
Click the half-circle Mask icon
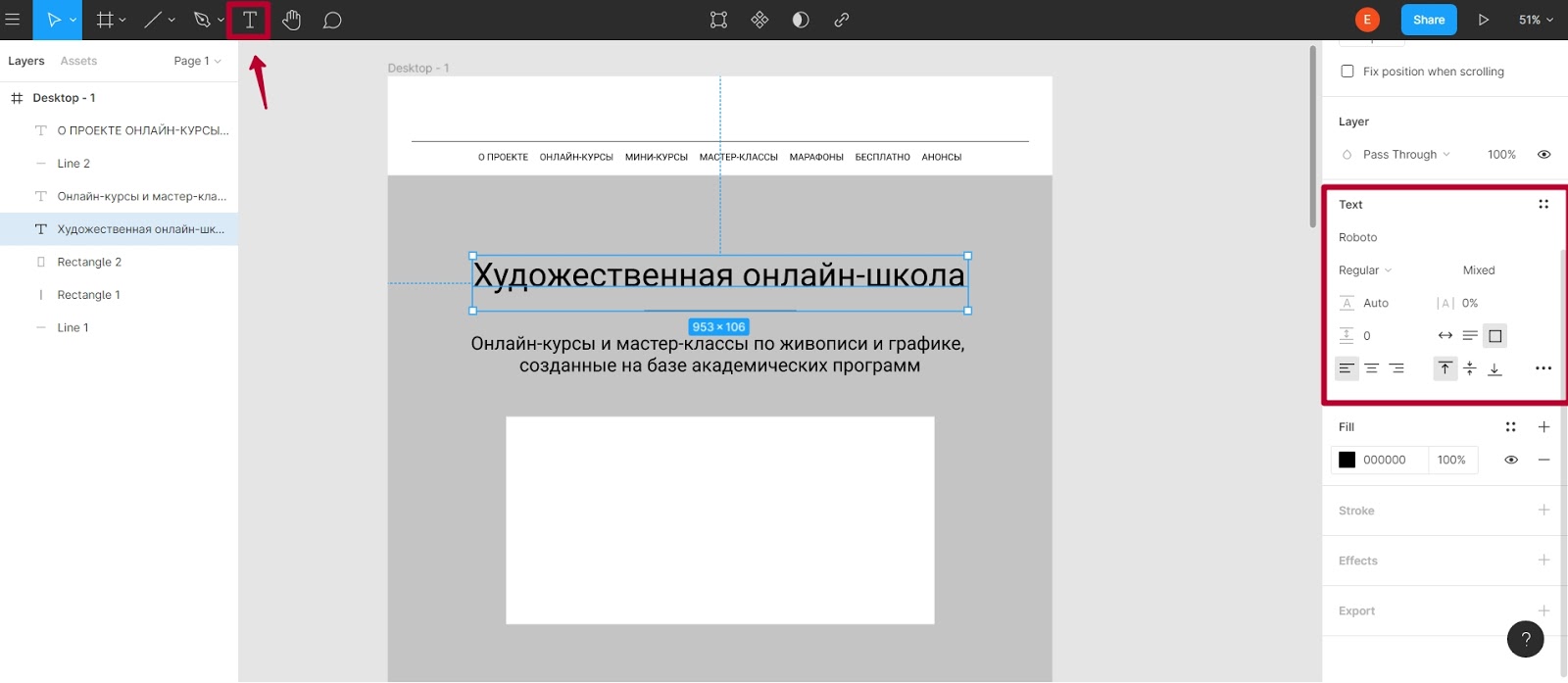801,20
